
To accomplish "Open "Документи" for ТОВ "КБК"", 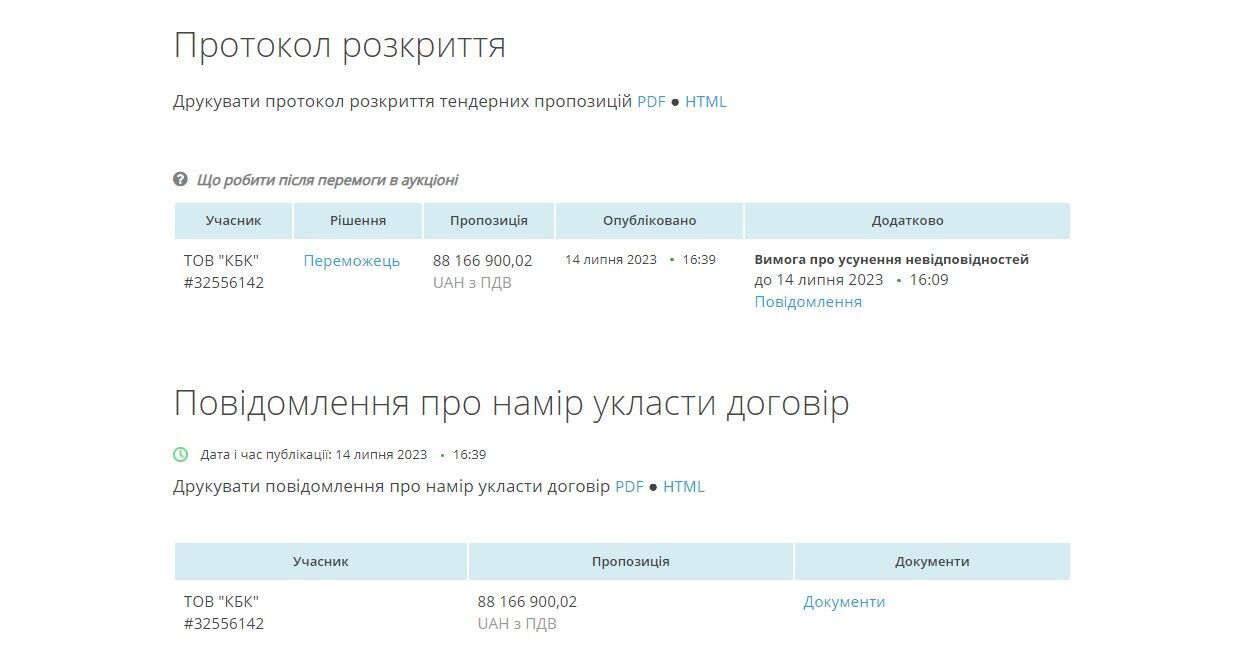I will pyautogui.click(x=844, y=601).
